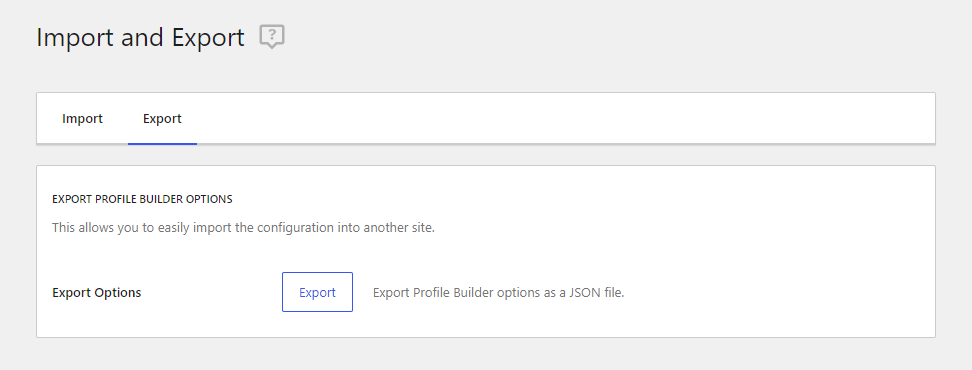Viewport: 972px width, 370px height.
Task: Click the "Profile Builder" text beside the Export button
Action: [448, 293]
